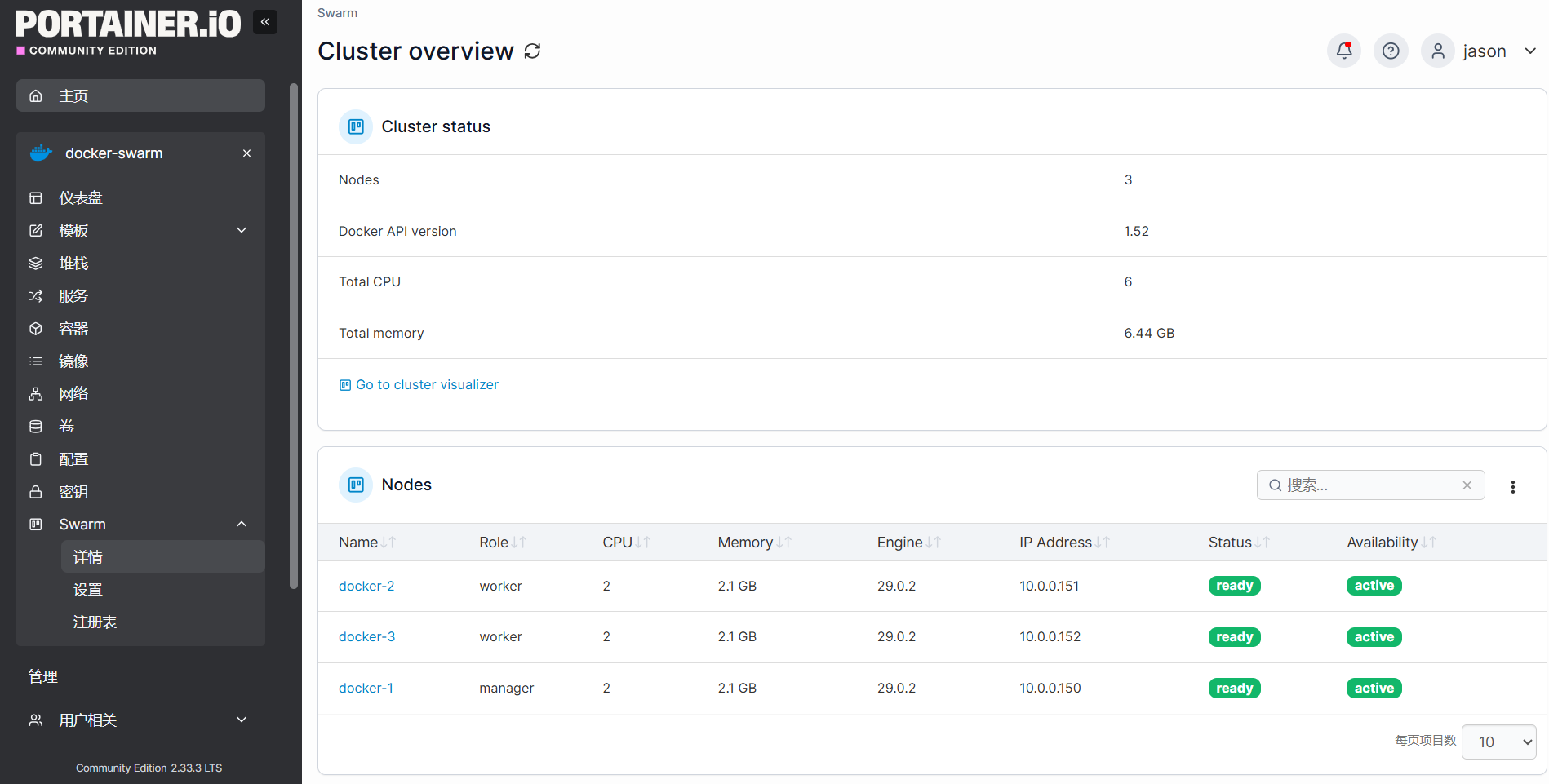The height and width of the screenshot is (784, 1549).
Task: Click the jason user avatar icon
Action: pyautogui.click(x=1437, y=51)
